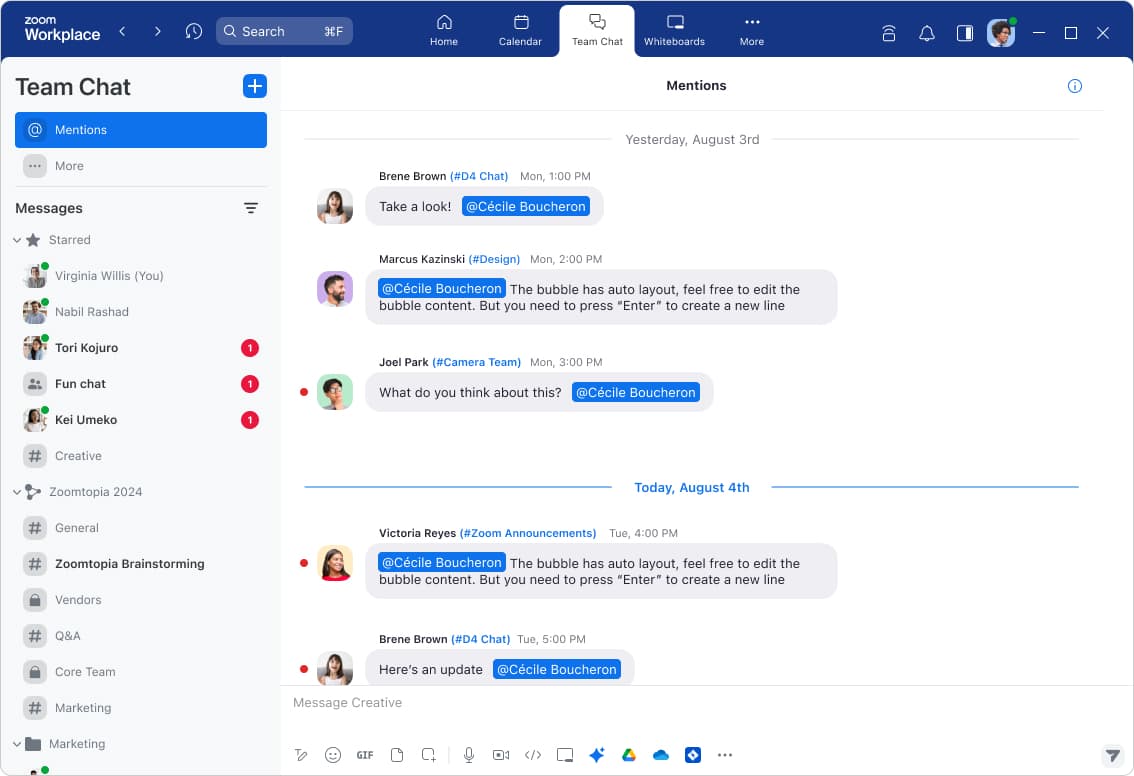Screen dimensions: 1134x776
Task: Open more compose options ellipsis
Action: tap(725, 755)
